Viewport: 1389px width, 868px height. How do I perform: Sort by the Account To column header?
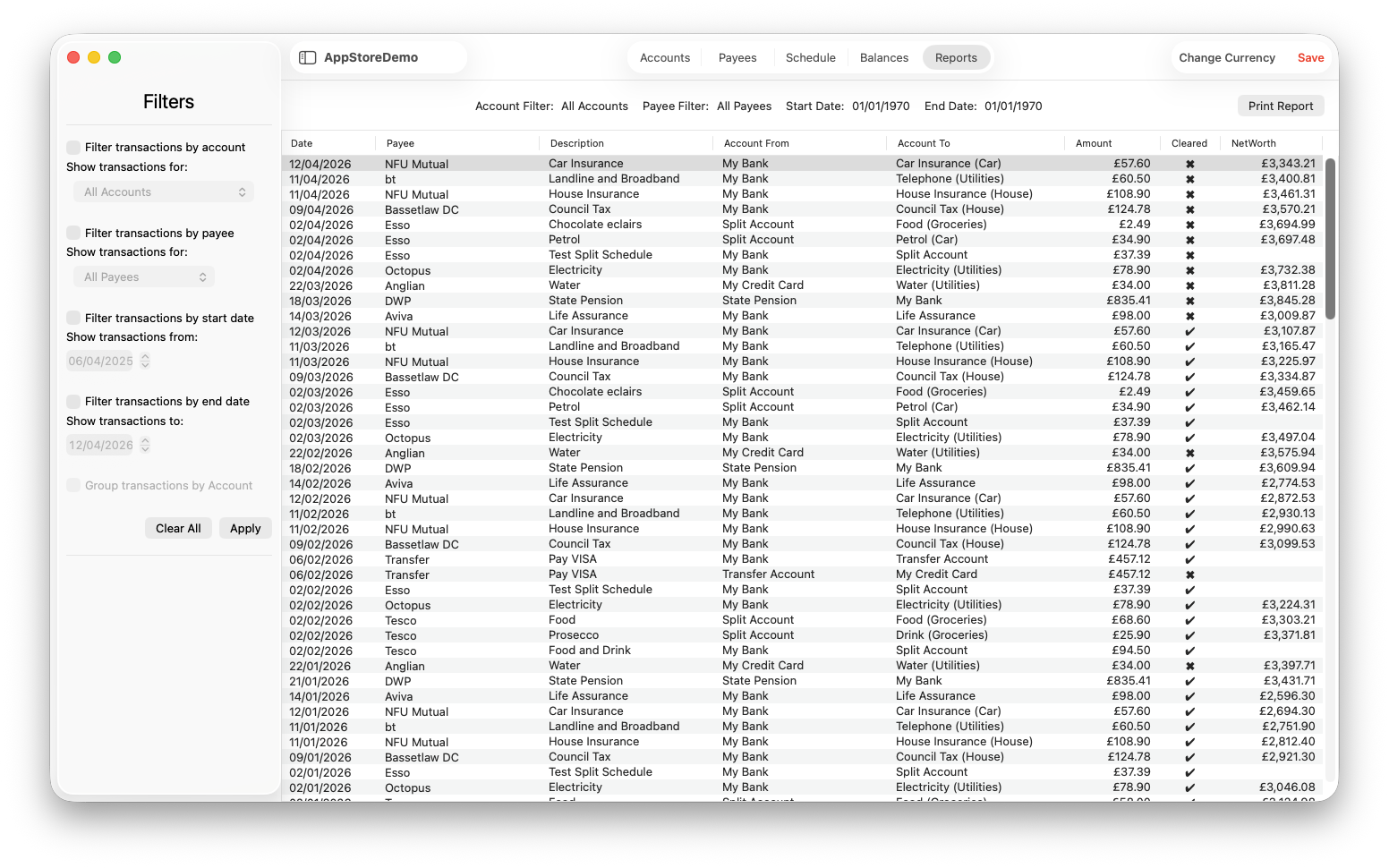tap(975, 143)
